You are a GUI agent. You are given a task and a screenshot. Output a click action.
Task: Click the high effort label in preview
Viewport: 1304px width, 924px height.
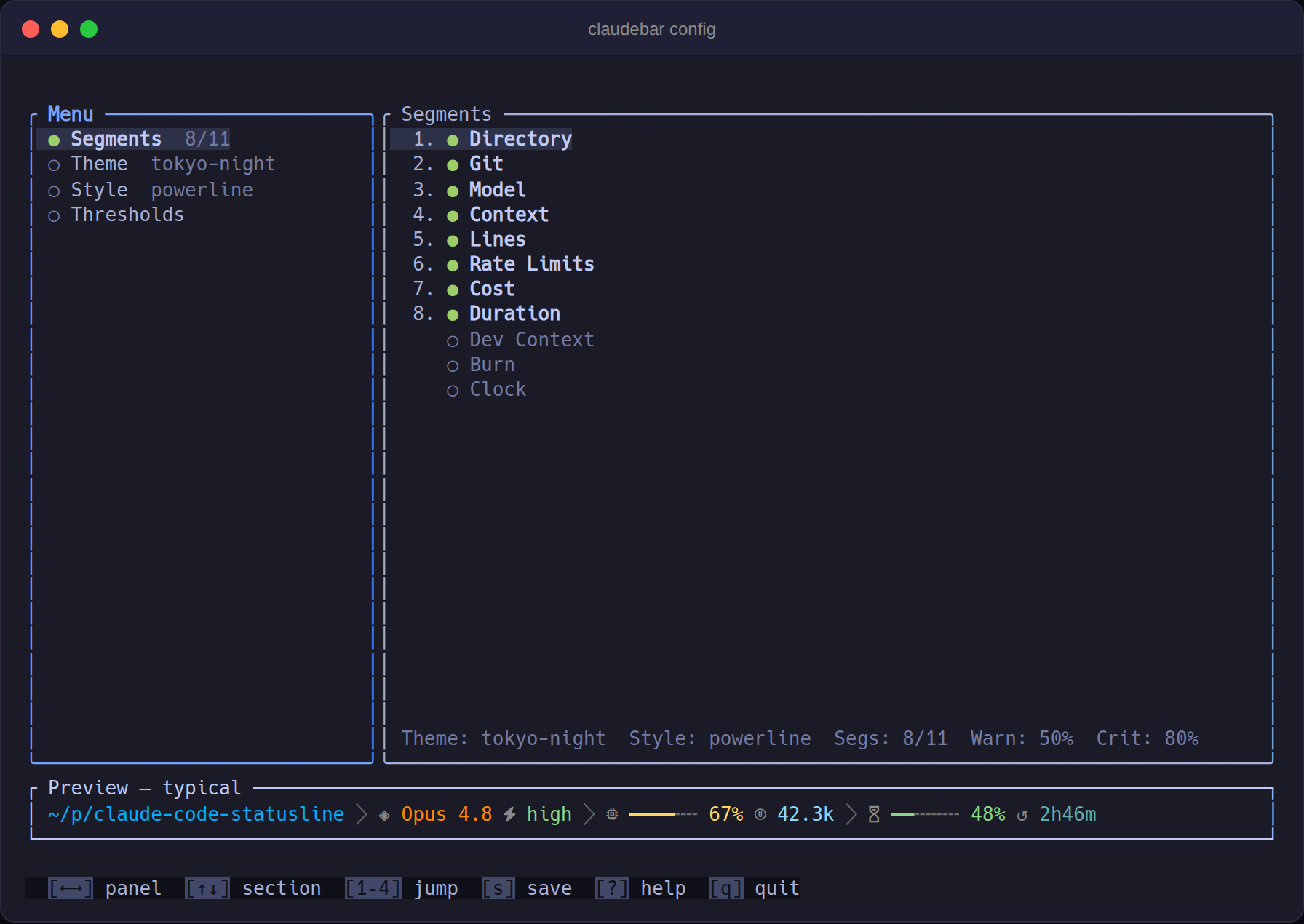coord(549,814)
